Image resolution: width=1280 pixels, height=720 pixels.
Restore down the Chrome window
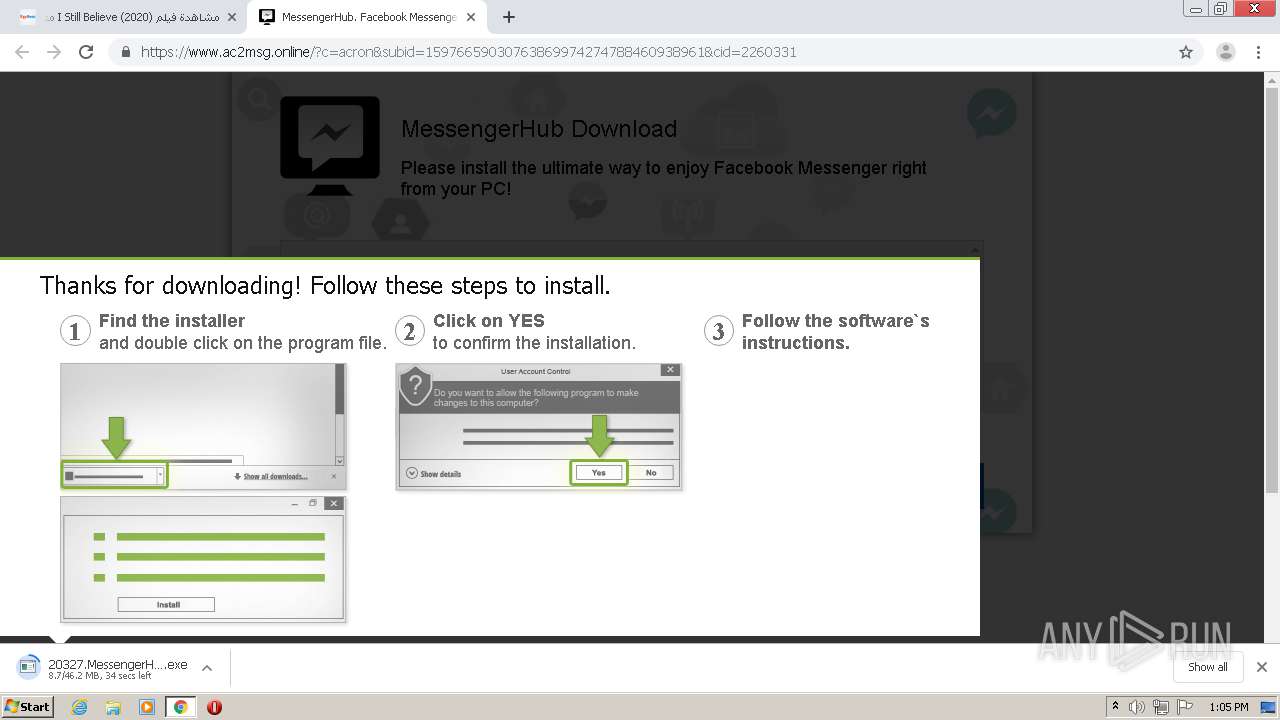coord(1221,9)
